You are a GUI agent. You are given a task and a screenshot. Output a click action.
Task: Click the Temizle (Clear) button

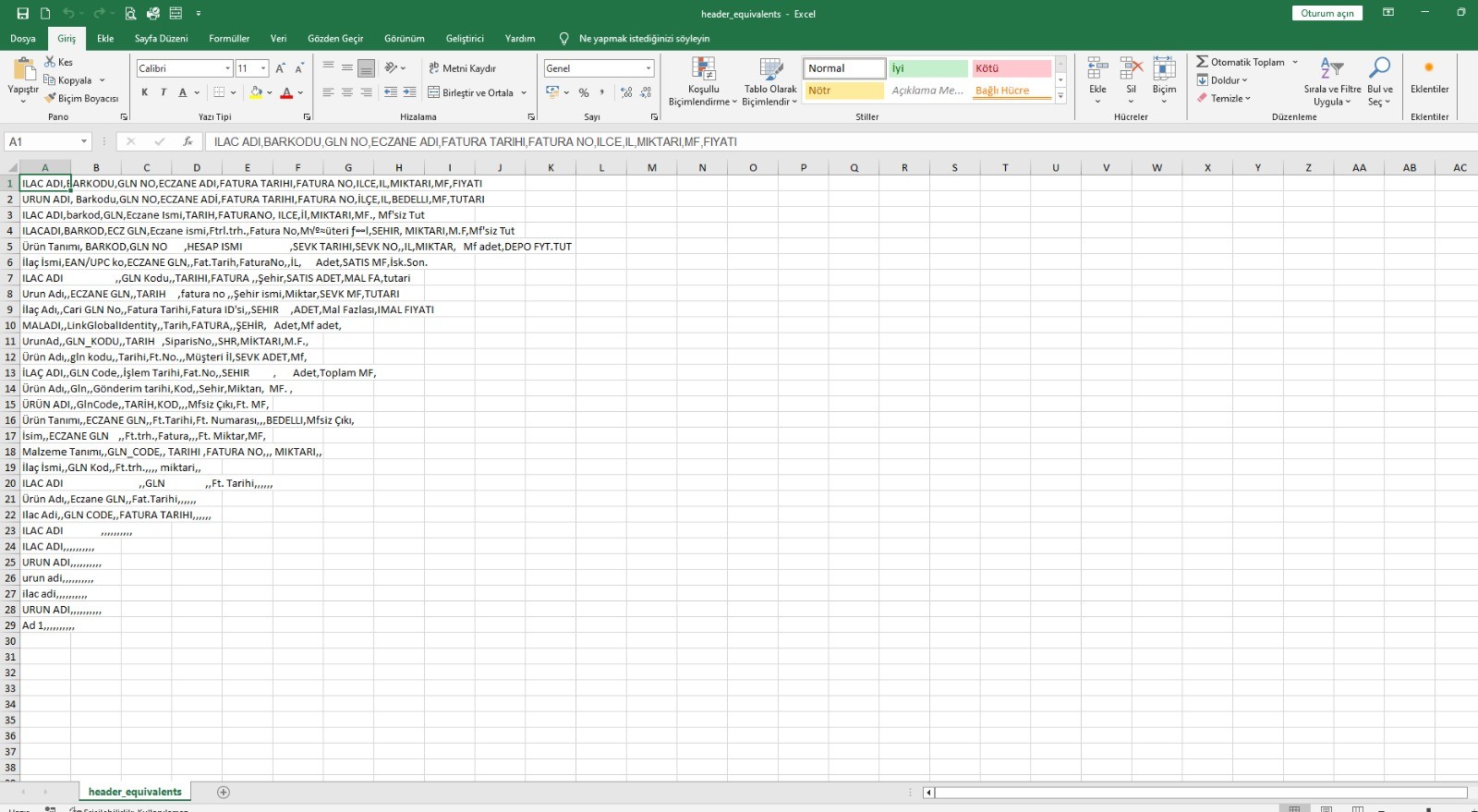(1224, 98)
